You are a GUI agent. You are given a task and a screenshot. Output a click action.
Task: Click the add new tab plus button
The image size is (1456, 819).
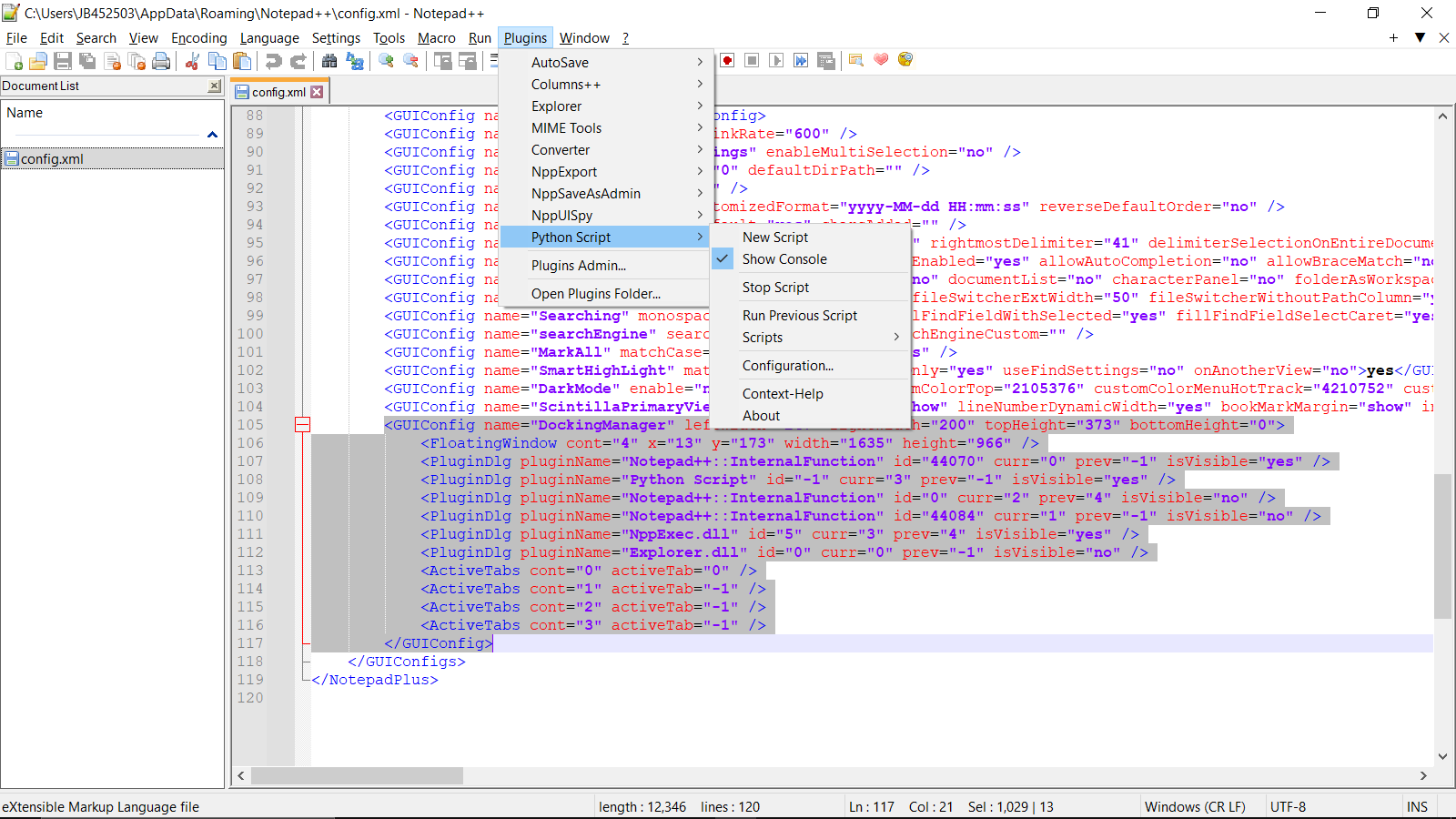click(x=1393, y=37)
